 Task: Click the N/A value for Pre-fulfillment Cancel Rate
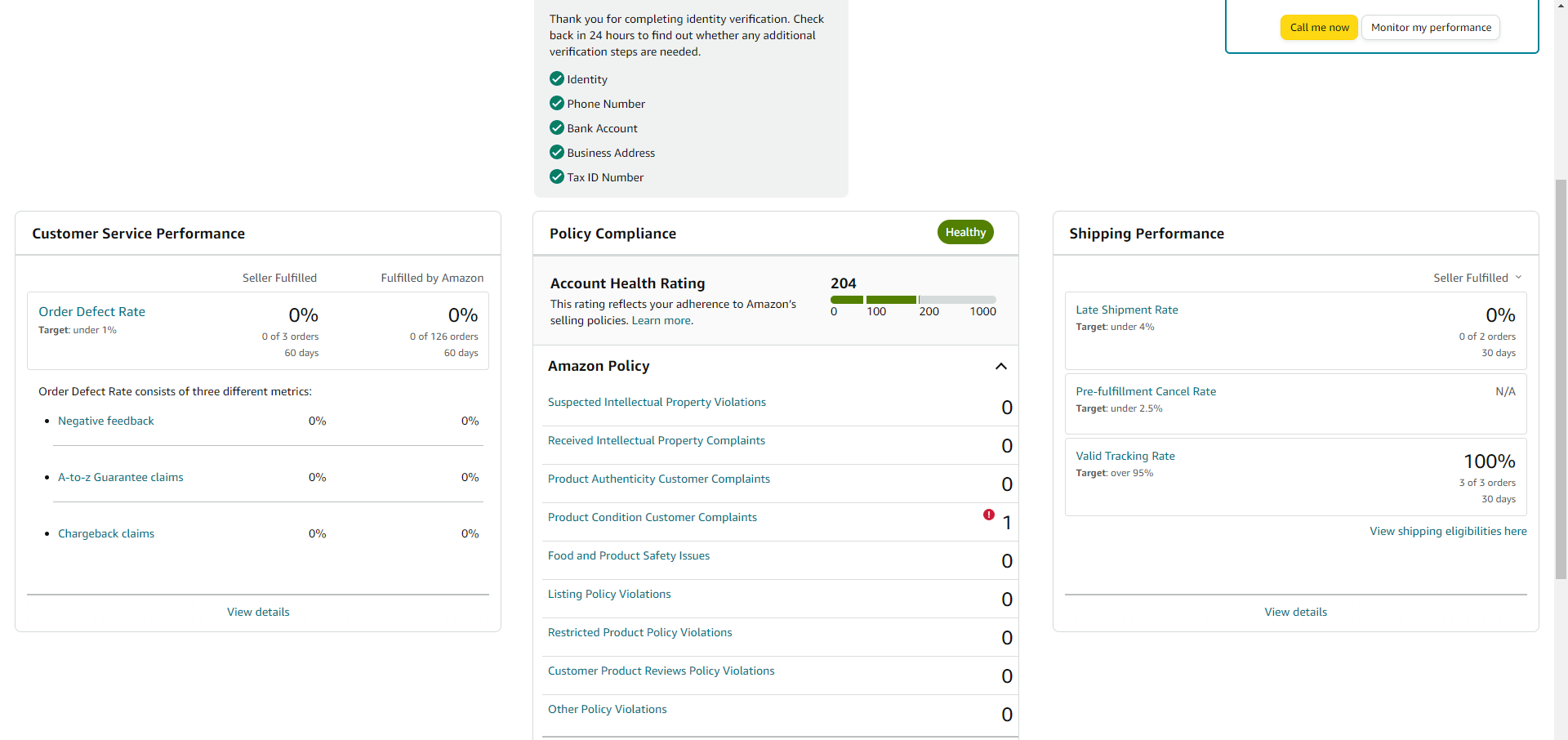[x=1505, y=391]
